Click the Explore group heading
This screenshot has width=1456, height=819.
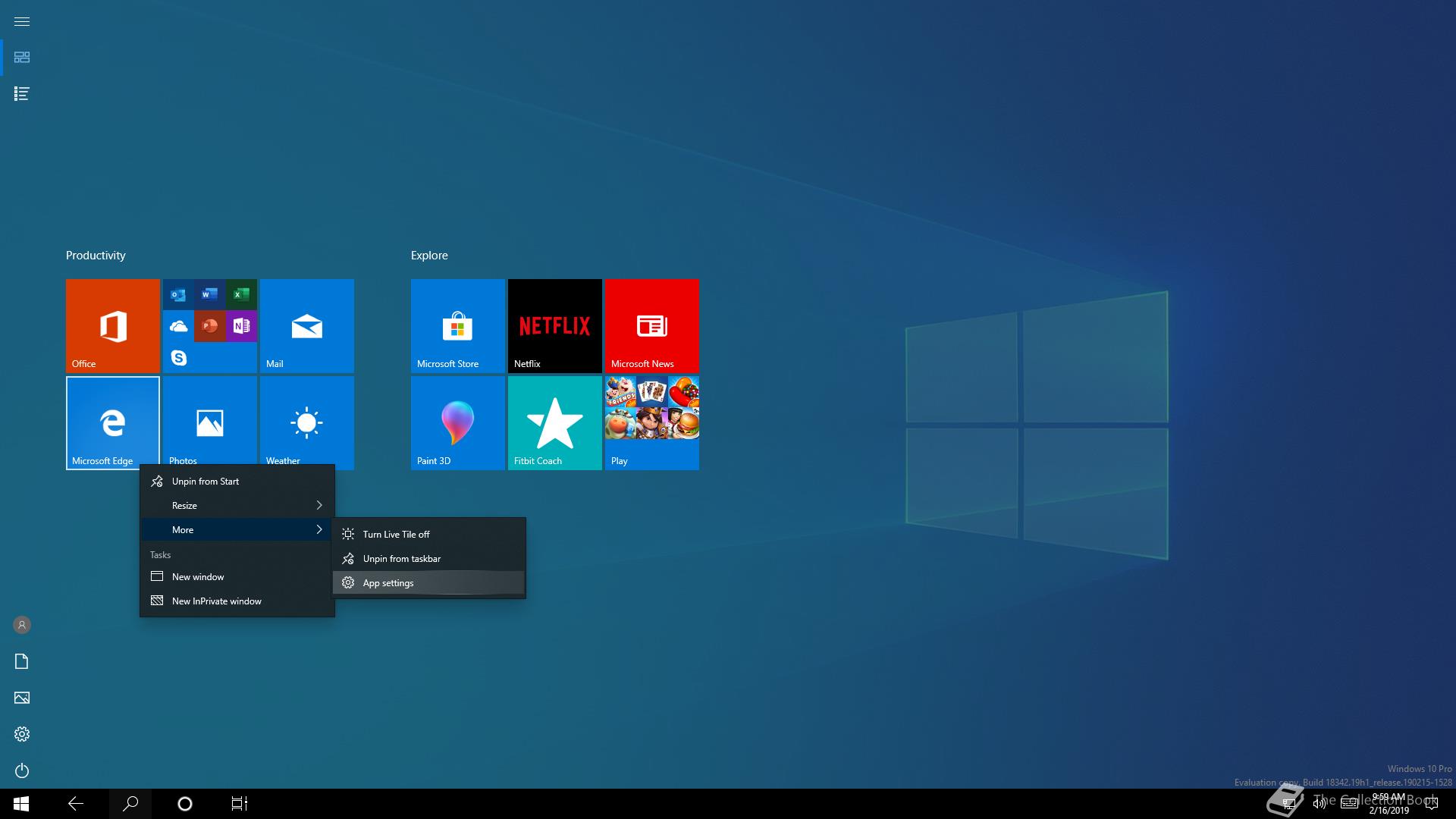pos(429,256)
